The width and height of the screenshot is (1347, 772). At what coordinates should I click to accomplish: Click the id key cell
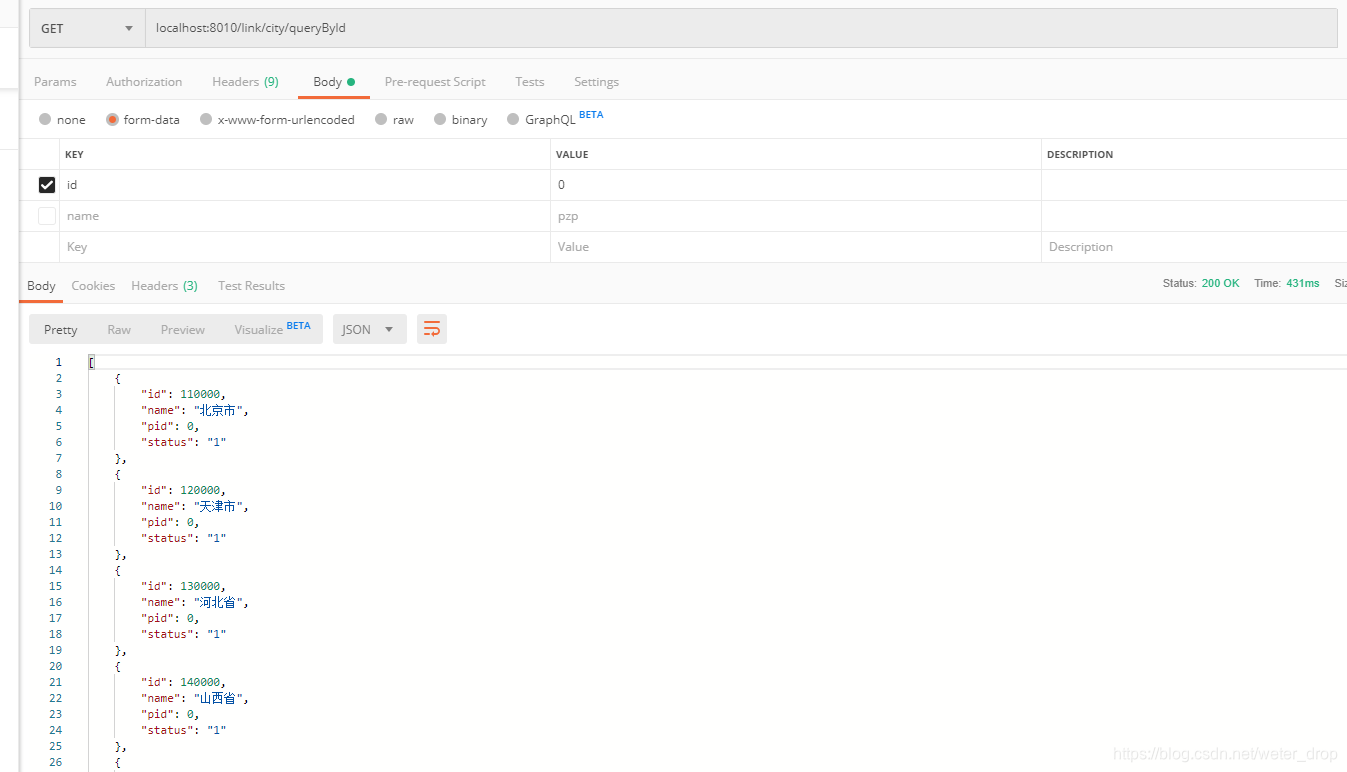[305, 185]
